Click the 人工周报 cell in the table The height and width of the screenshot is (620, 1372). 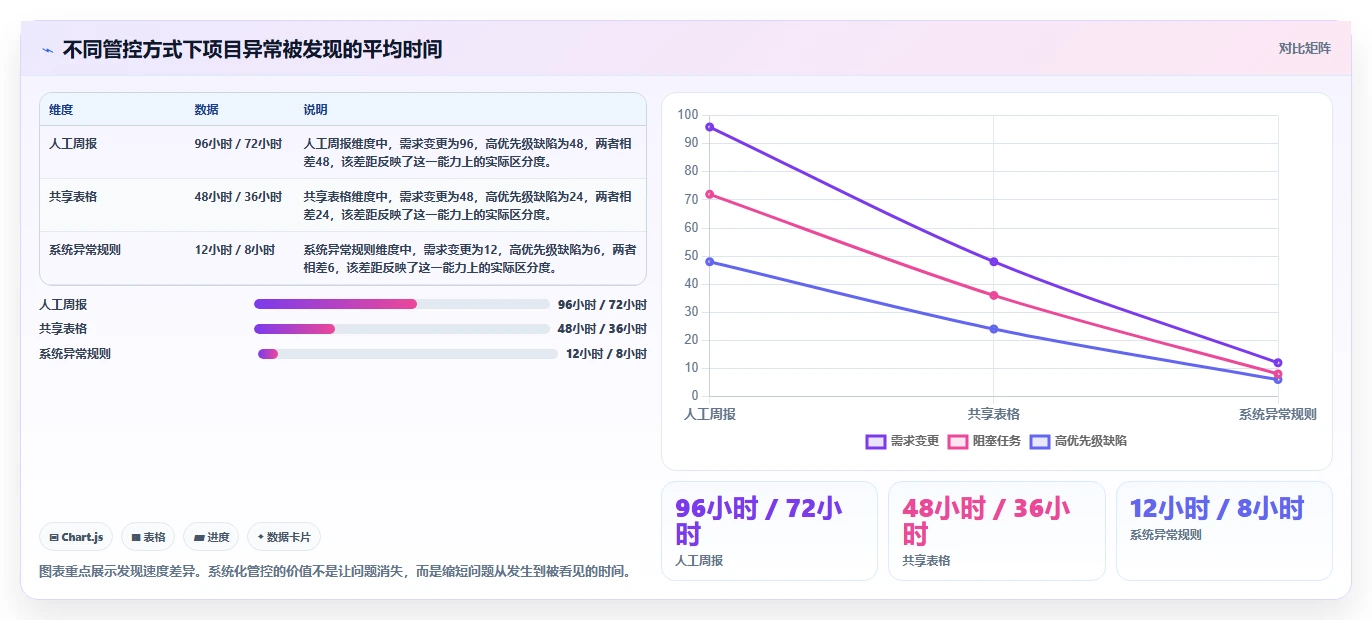coord(73,144)
